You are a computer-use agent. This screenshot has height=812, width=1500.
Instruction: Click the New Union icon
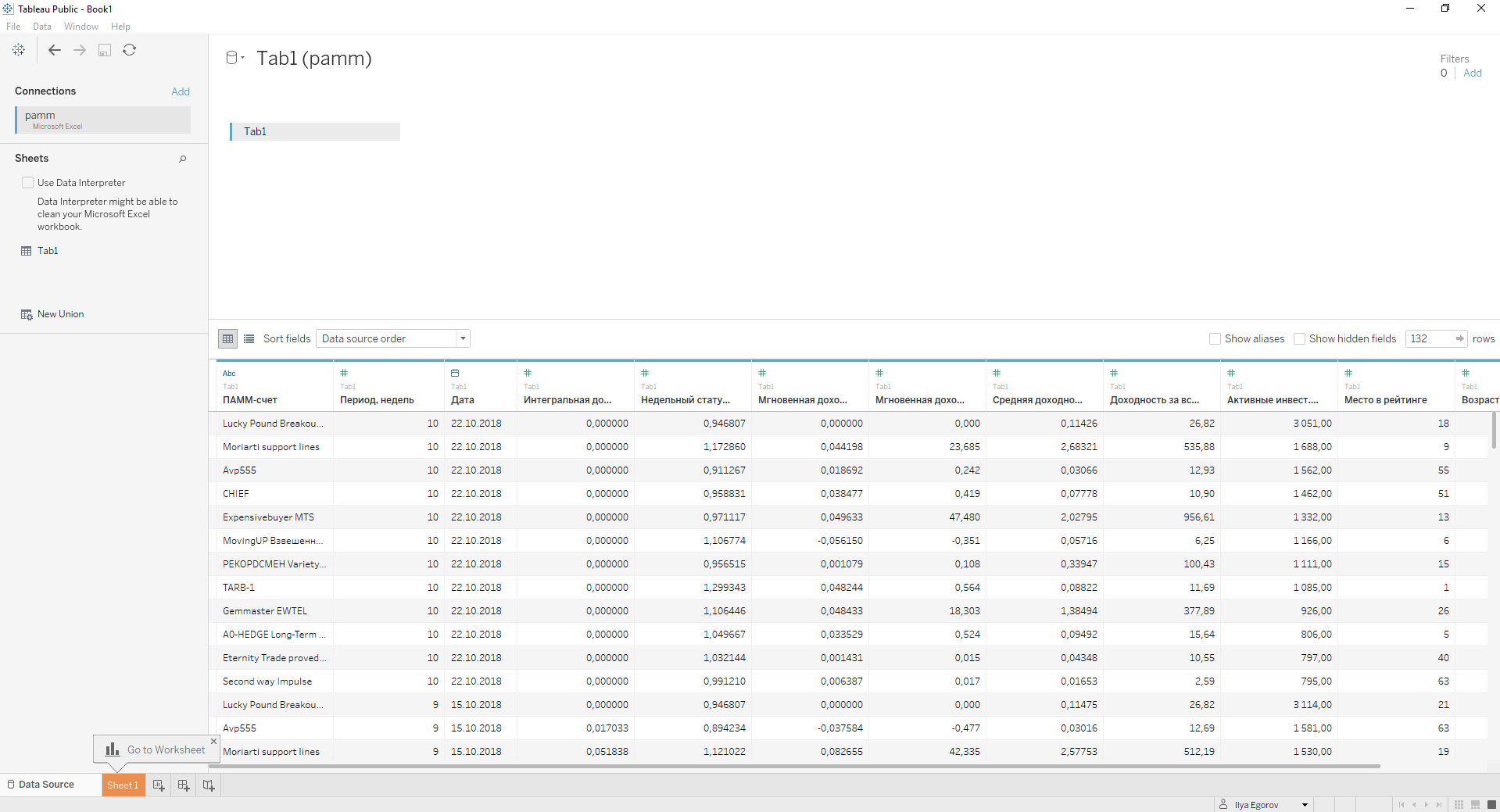[27, 314]
